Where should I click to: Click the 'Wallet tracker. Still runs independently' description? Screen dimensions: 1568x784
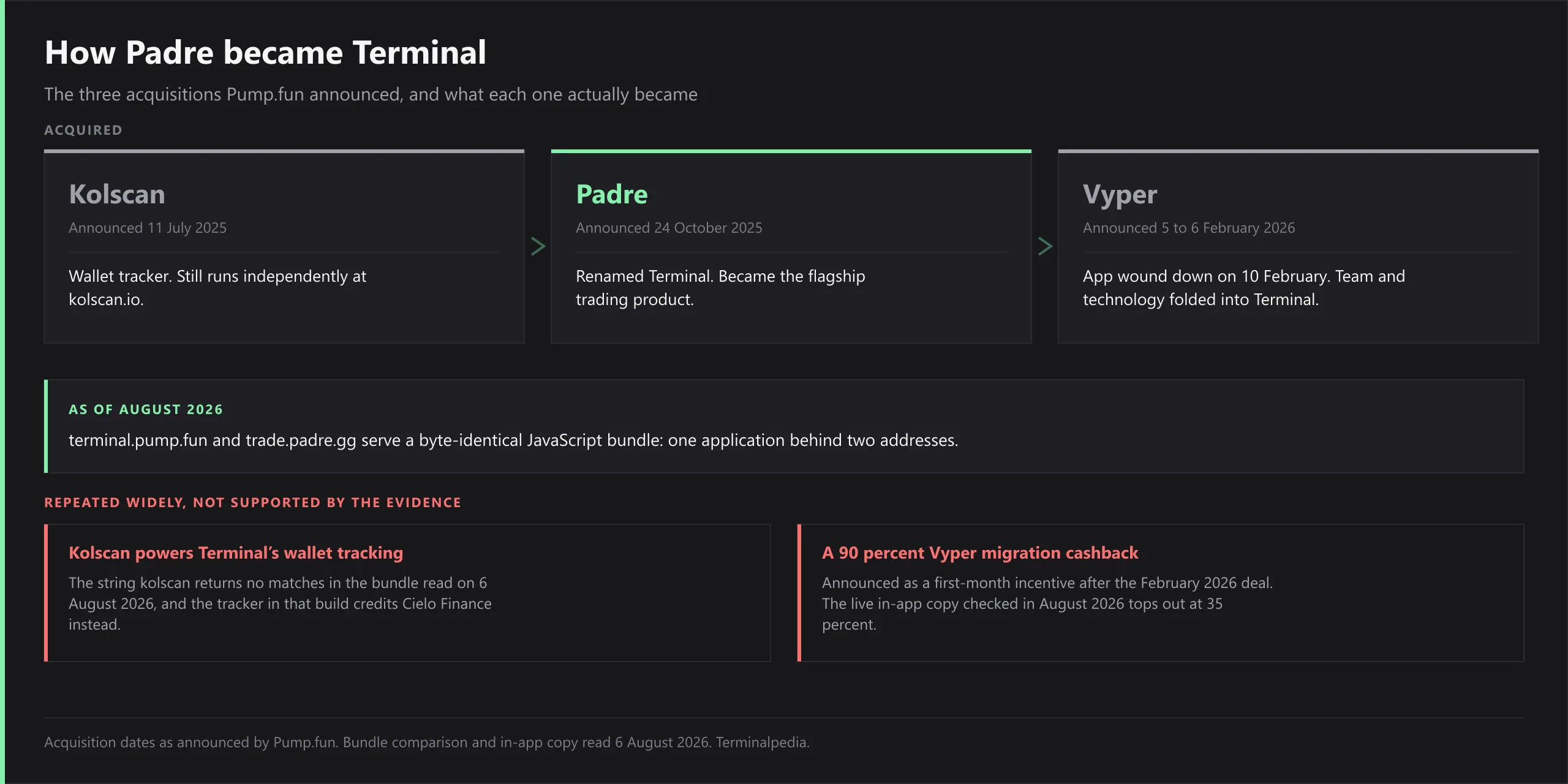click(217, 288)
